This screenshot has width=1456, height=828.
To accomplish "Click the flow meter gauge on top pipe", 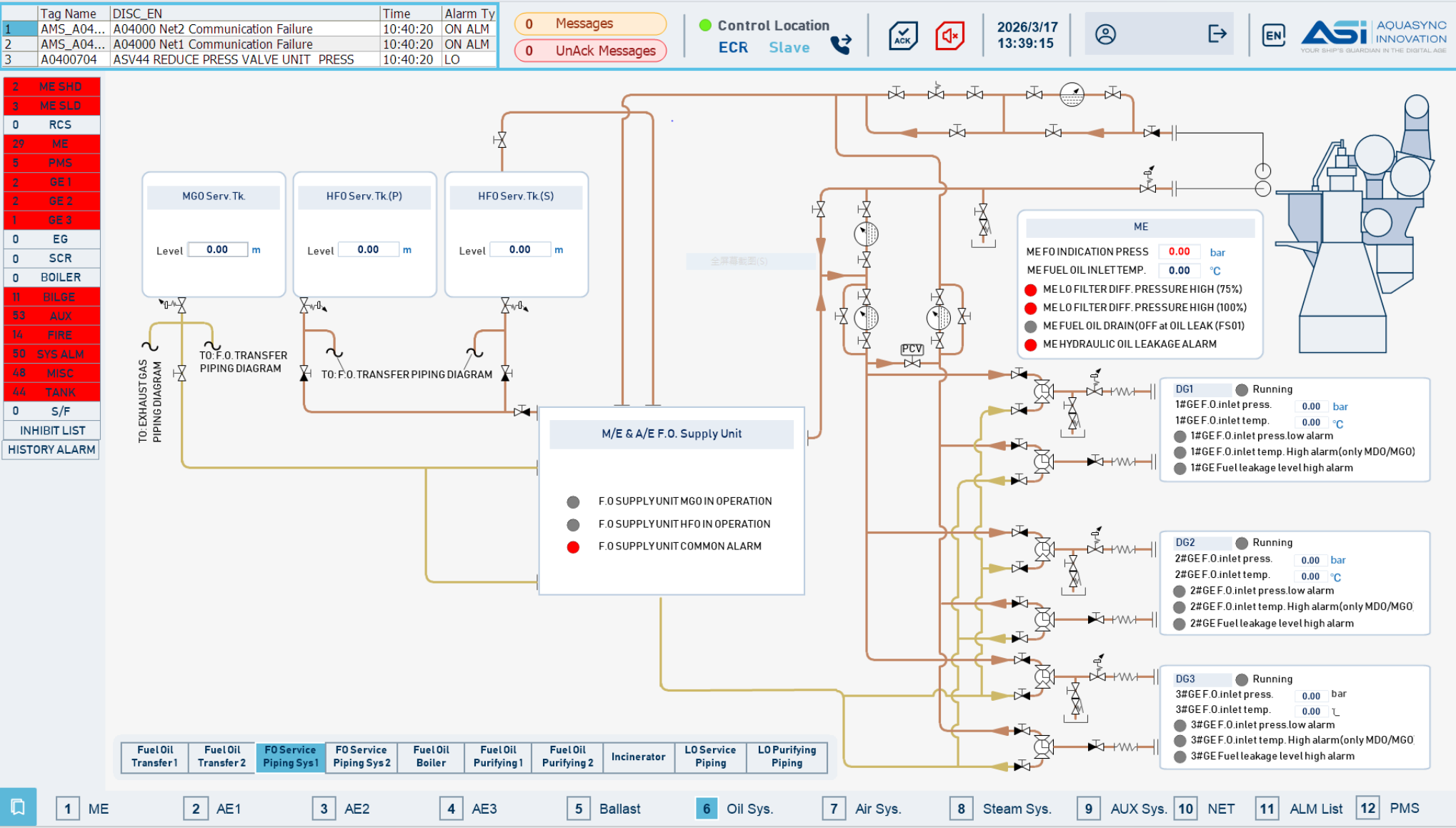I will pos(1072,94).
